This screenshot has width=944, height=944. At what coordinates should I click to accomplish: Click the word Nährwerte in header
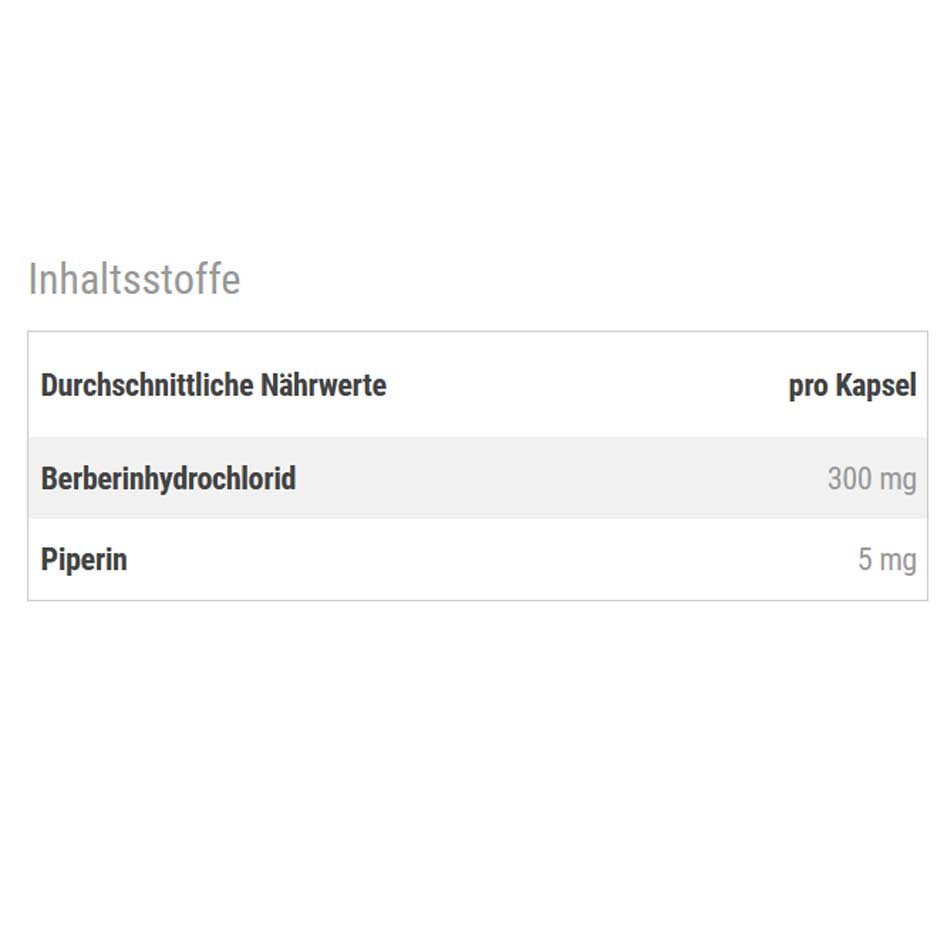(323, 385)
